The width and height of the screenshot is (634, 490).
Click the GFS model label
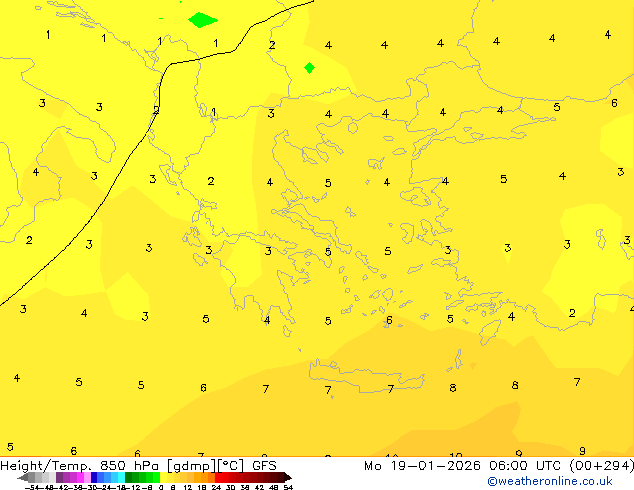(264, 465)
